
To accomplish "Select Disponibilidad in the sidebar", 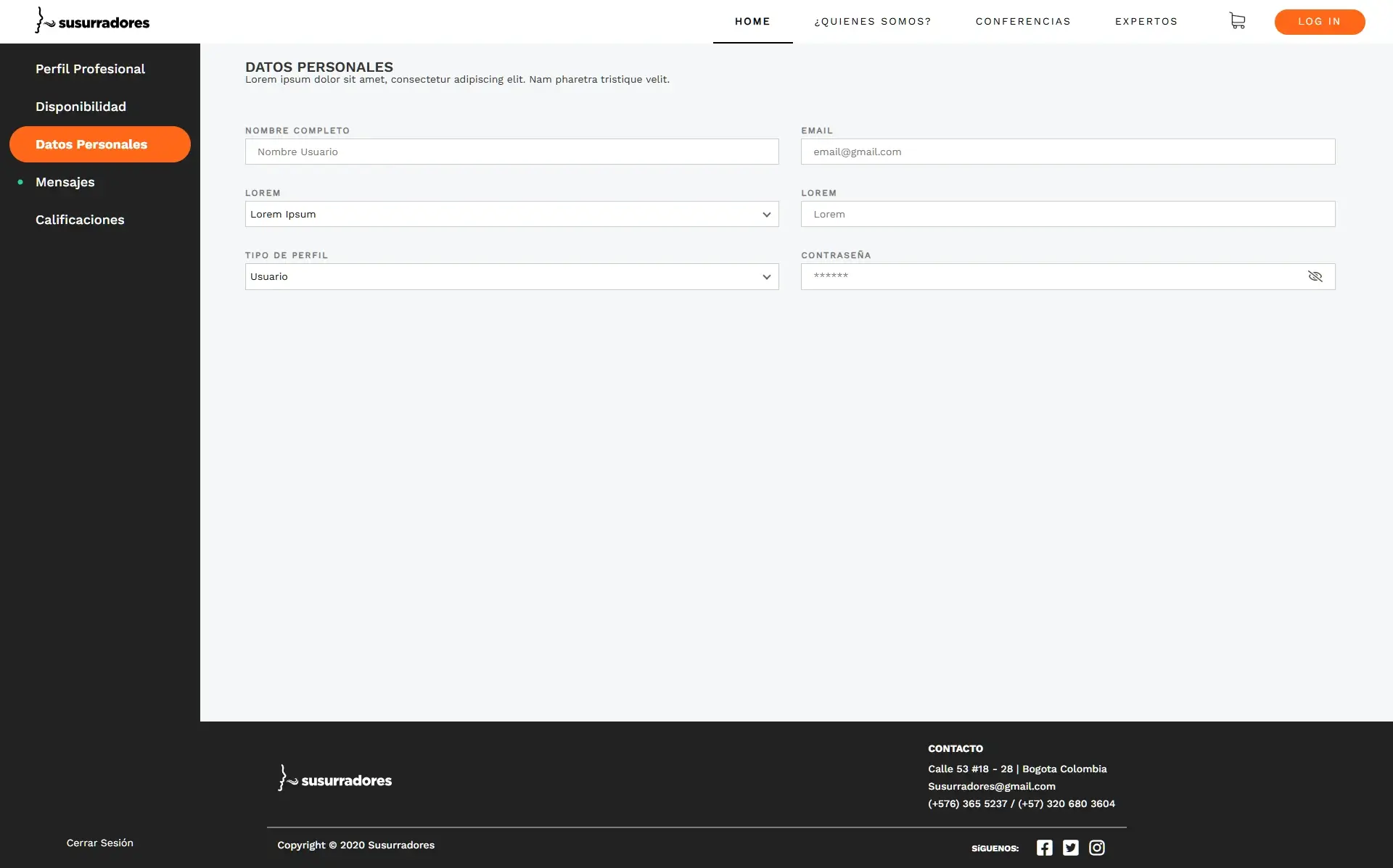I will pos(81,107).
